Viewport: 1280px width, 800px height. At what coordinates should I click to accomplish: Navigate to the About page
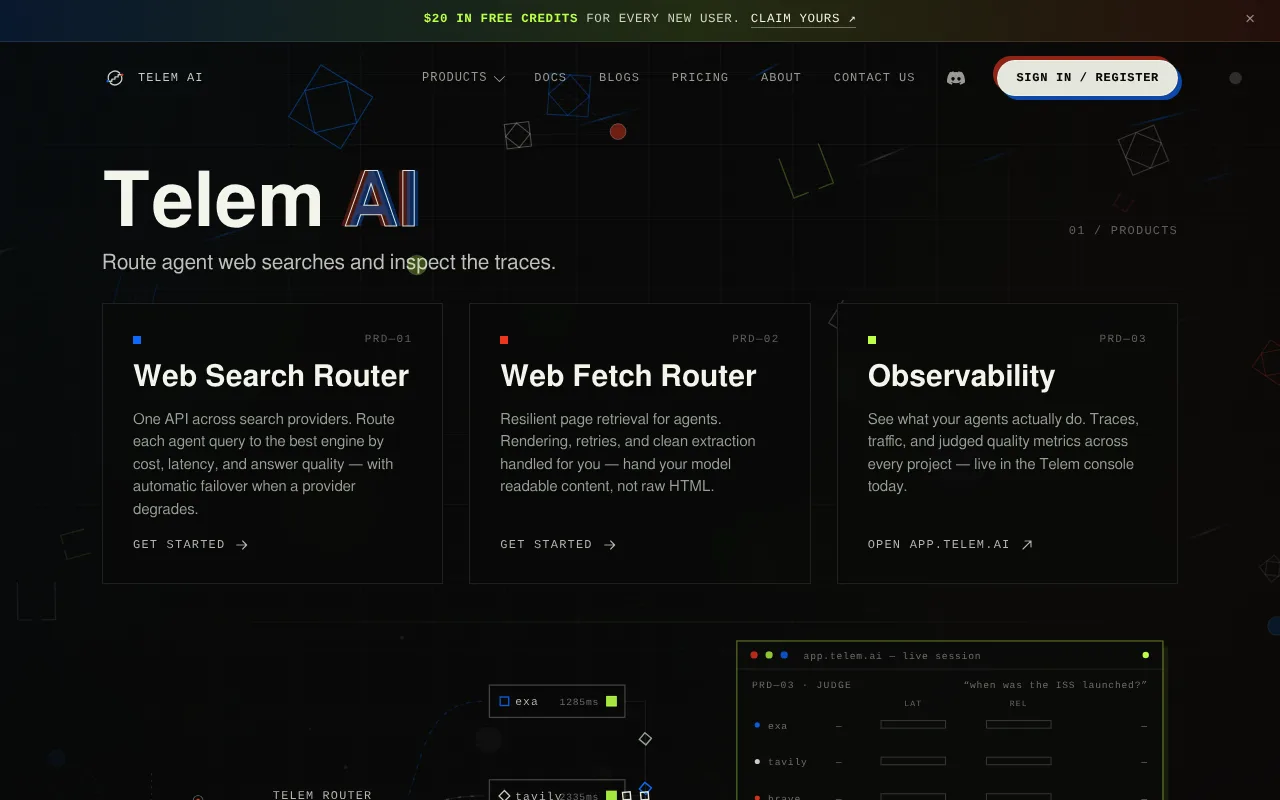pos(781,77)
